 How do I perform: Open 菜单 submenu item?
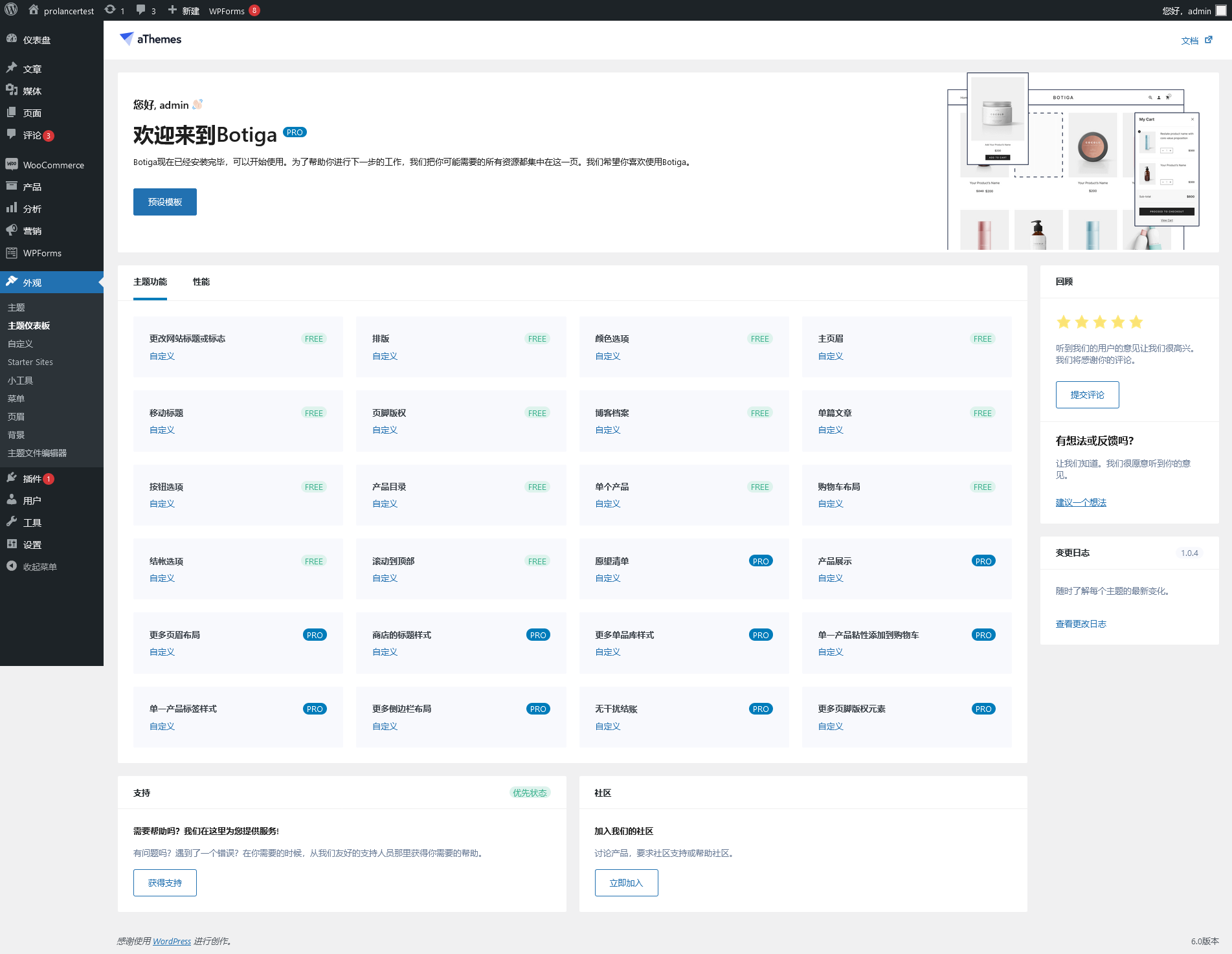click(x=16, y=399)
